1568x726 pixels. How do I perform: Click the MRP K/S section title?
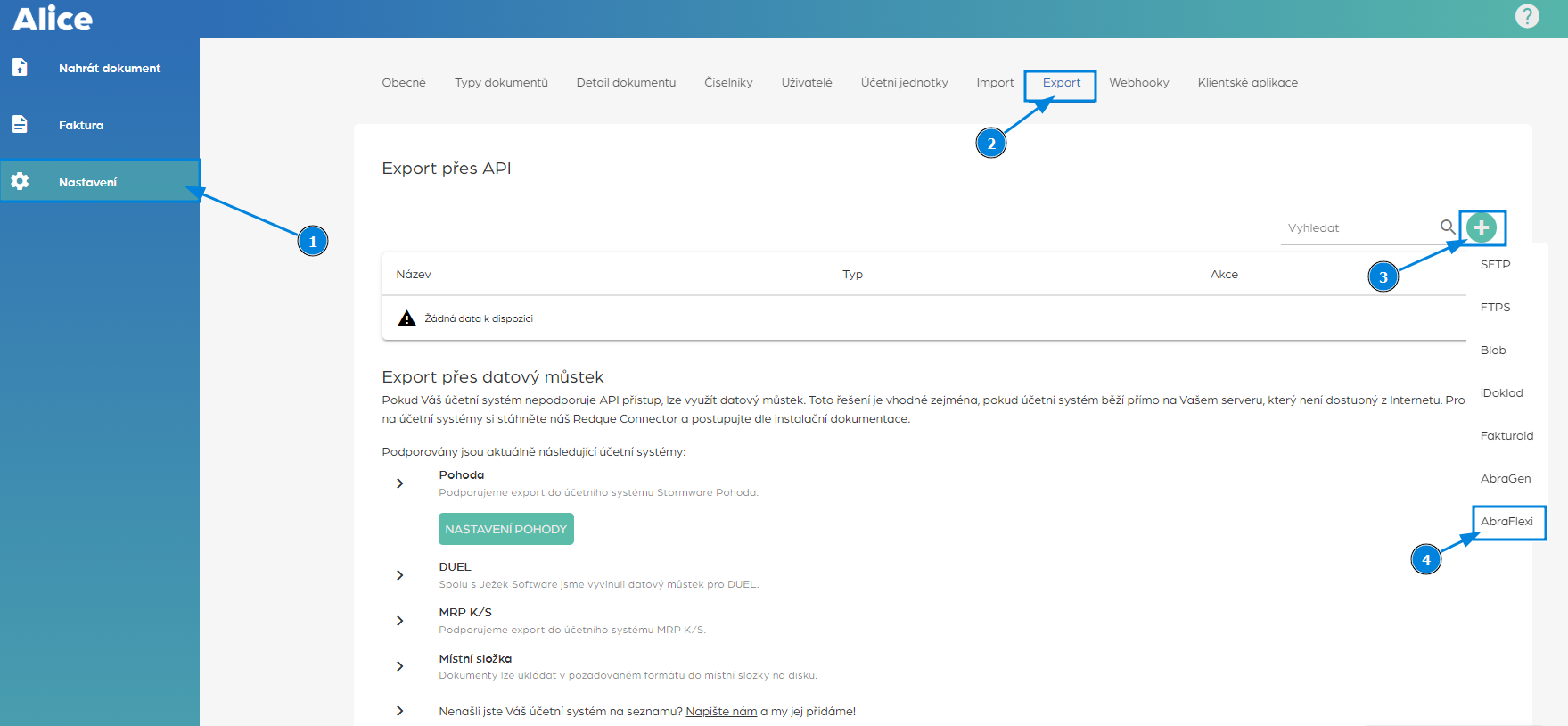pyautogui.click(x=465, y=612)
